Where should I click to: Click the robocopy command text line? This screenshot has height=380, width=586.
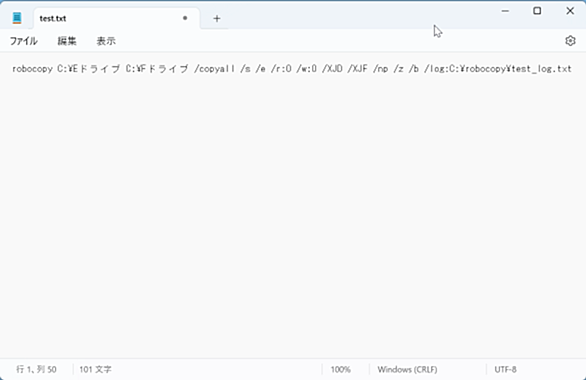pos(292,69)
